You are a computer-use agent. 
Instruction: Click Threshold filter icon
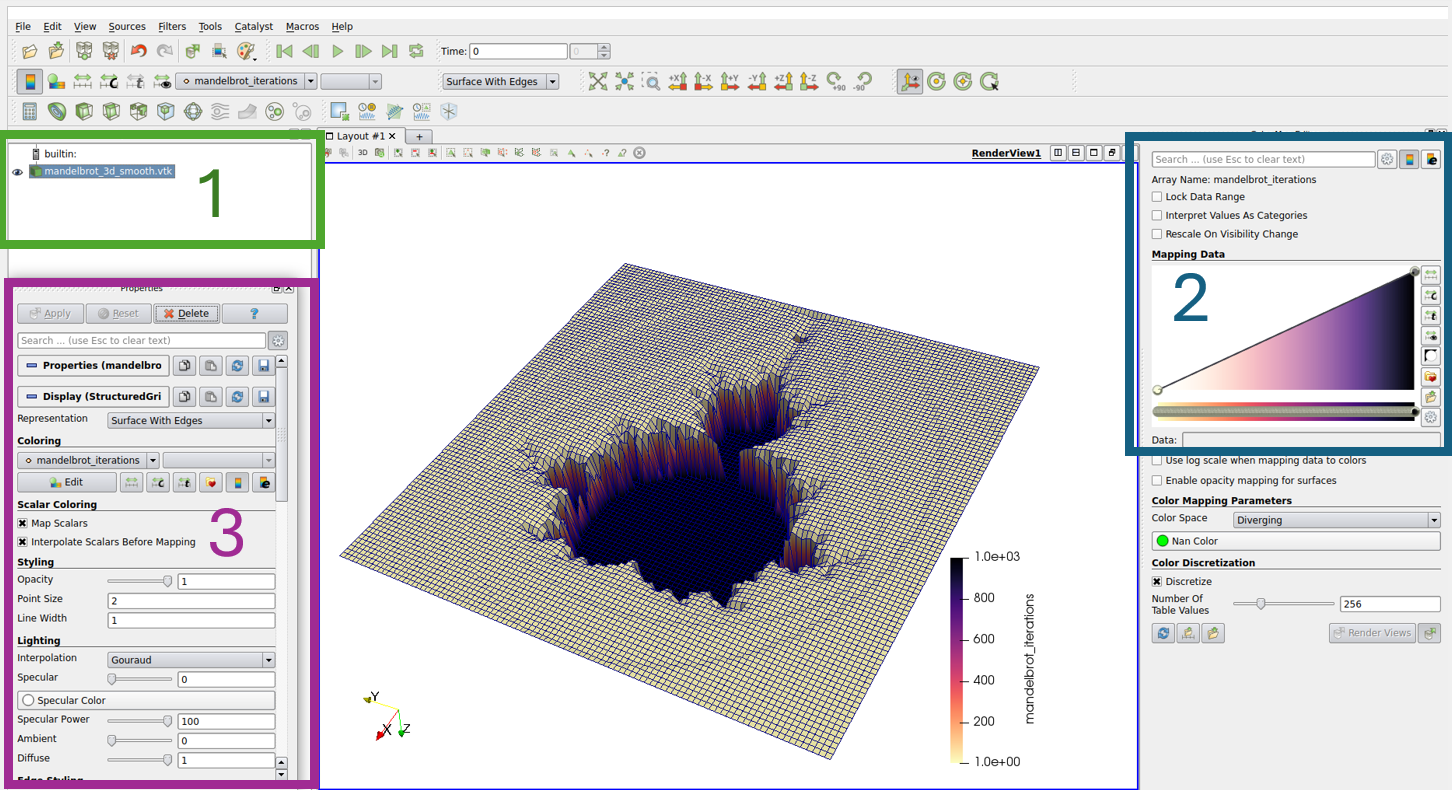(138, 111)
